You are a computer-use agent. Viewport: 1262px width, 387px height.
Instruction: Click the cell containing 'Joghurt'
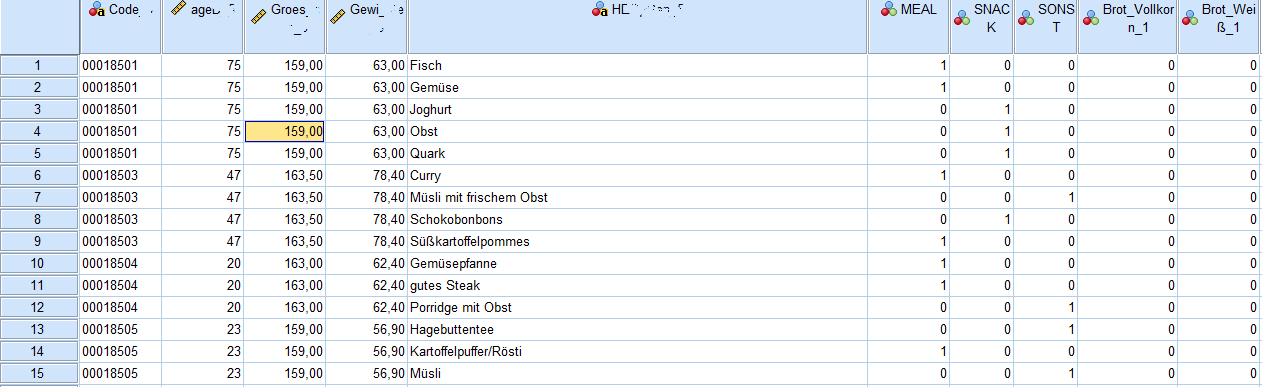point(637,110)
